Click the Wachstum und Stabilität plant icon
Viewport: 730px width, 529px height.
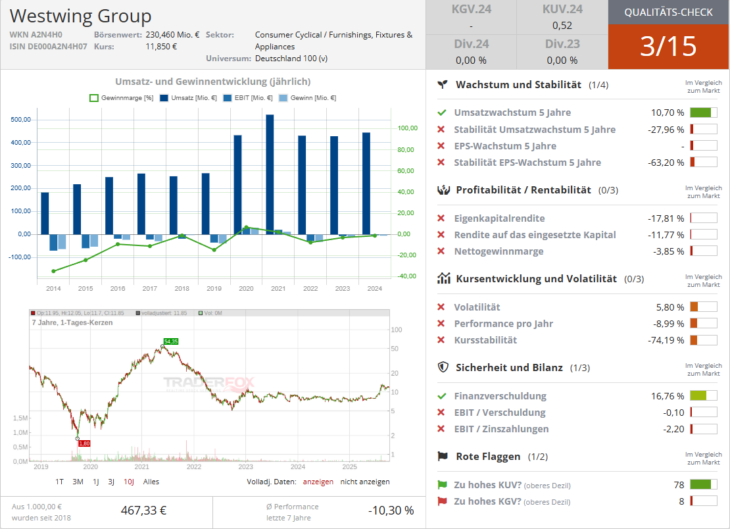(x=443, y=86)
